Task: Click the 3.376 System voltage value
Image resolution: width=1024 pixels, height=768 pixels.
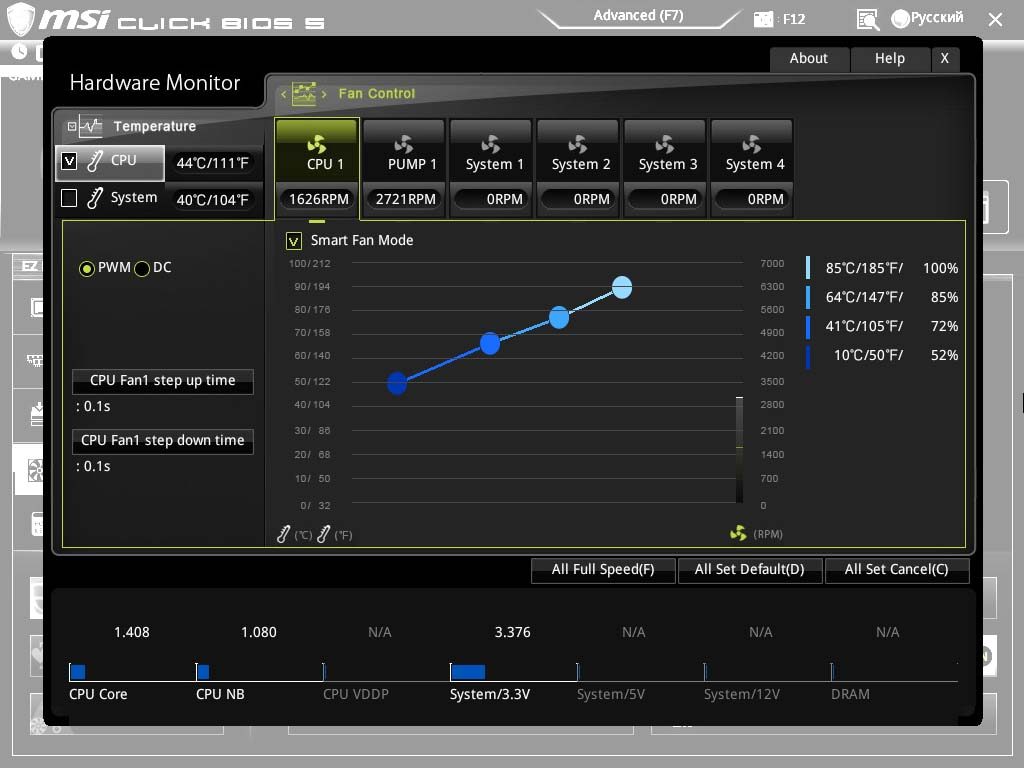Action: tap(513, 632)
